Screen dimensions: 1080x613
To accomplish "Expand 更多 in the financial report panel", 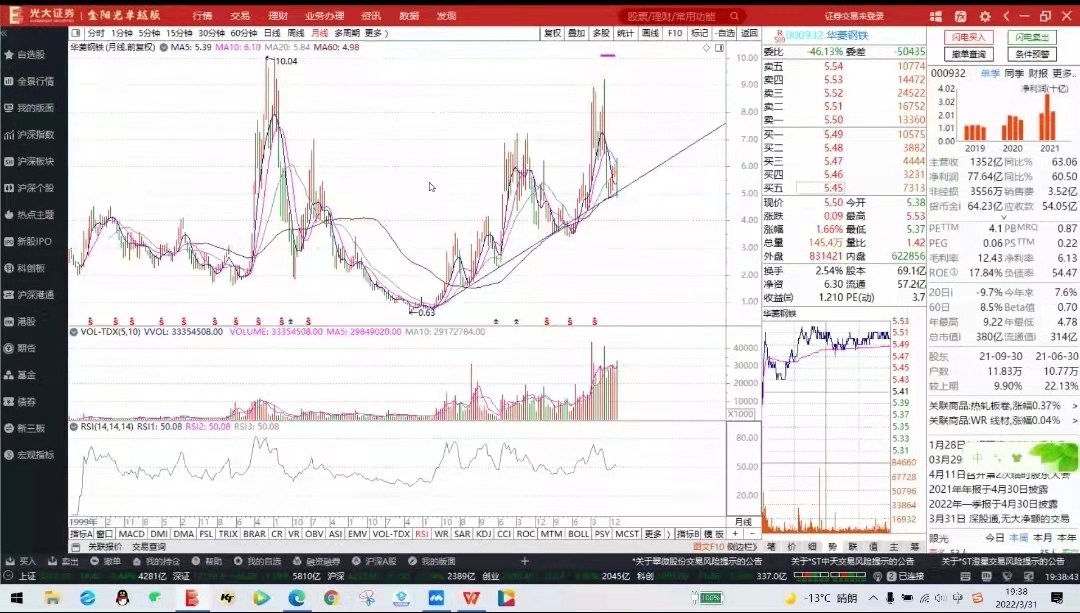I will click(1064, 73).
